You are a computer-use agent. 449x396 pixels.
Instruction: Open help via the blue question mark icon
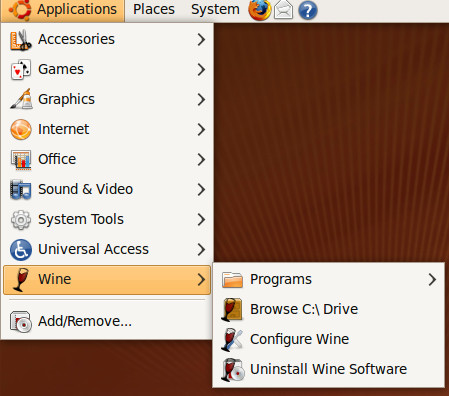308,11
